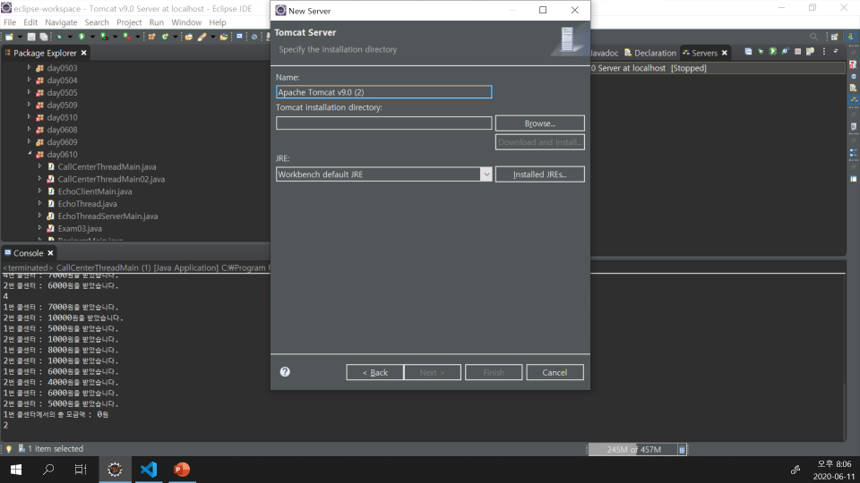860x483 pixels.
Task: Click the Installed JREs... button
Action: coord(540,174)
